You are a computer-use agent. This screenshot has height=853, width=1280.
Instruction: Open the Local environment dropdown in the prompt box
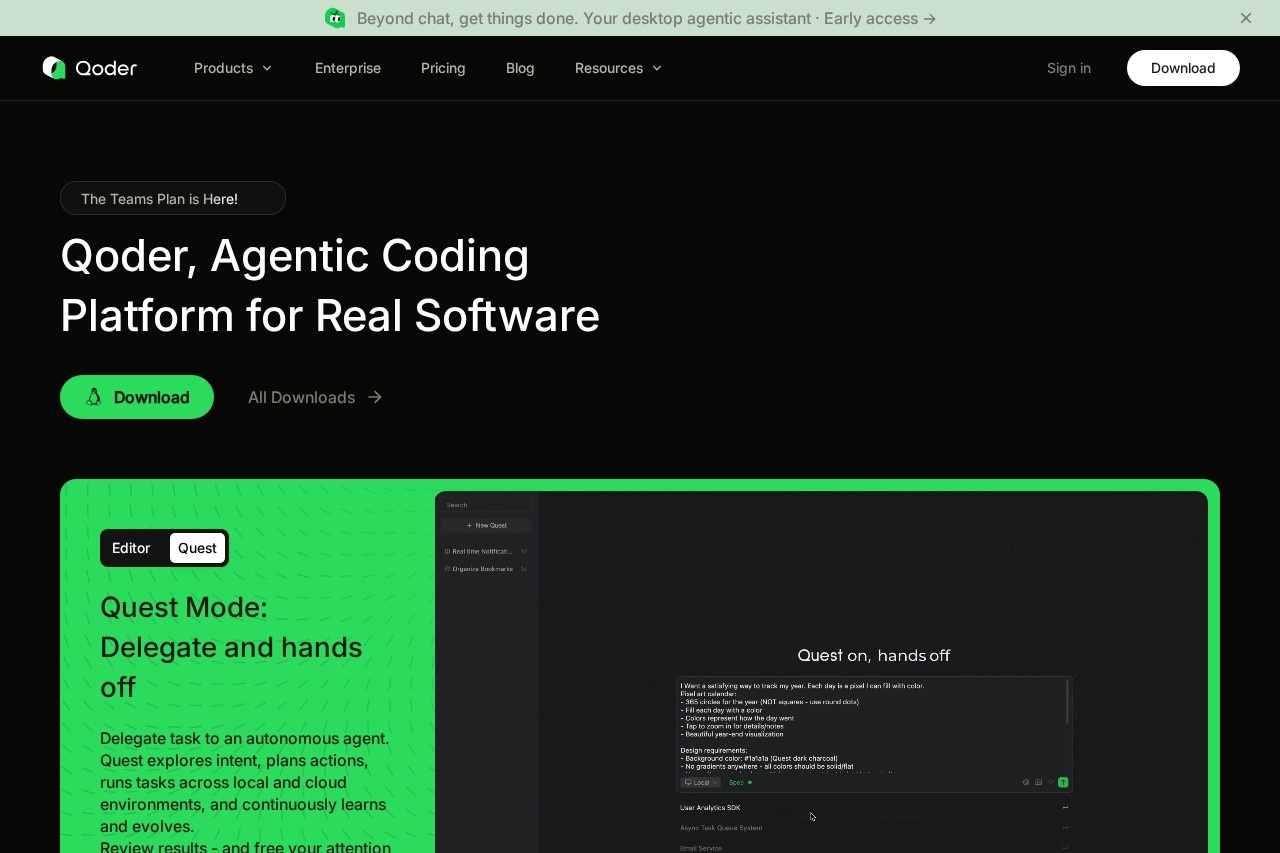coord(701,782)
